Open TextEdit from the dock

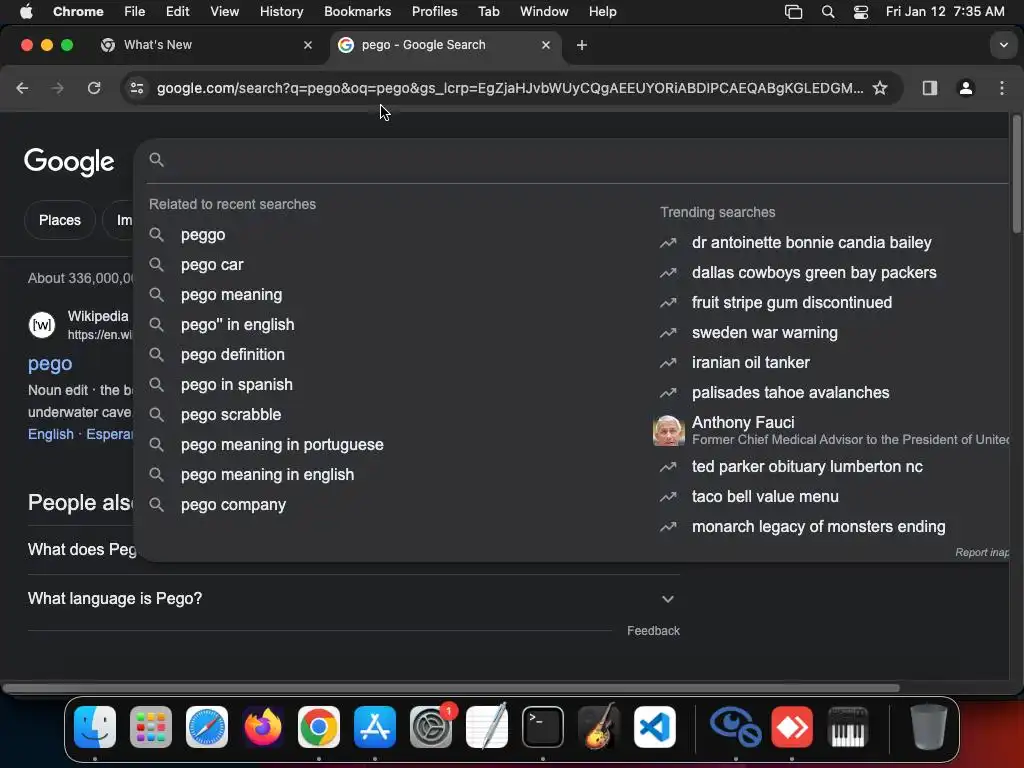487,727
